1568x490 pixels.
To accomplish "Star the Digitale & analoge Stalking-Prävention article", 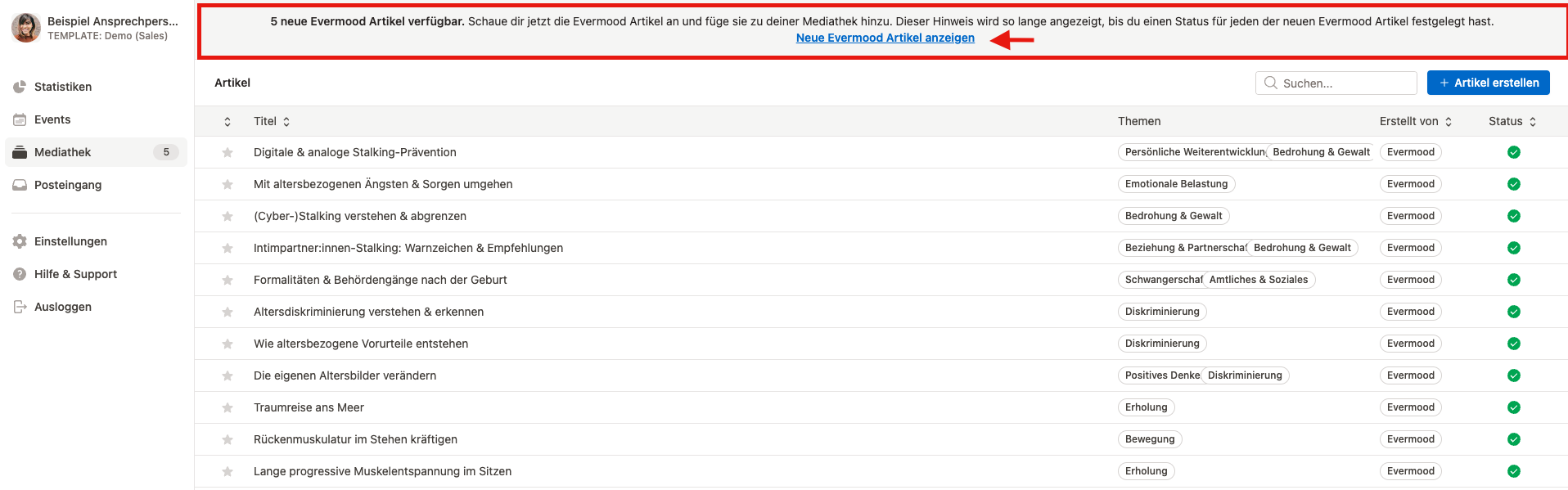I will coord(228,152).
